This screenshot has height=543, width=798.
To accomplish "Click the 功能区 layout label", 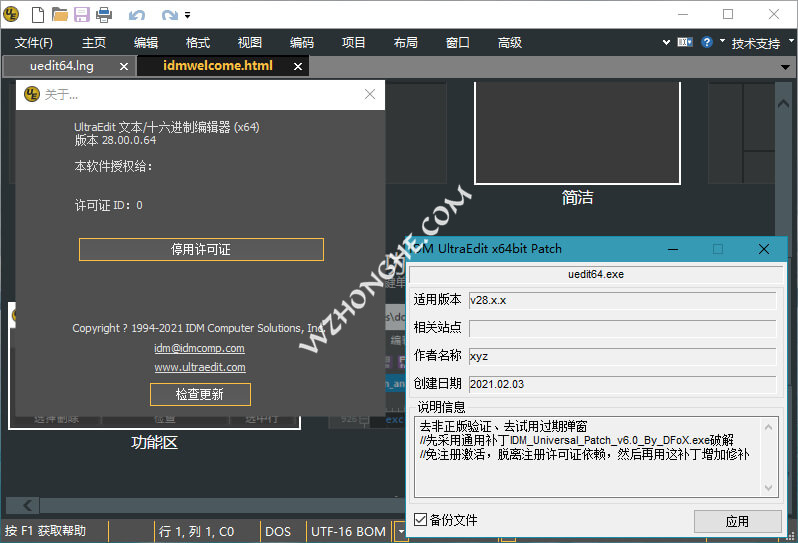I will coord(155,442).
